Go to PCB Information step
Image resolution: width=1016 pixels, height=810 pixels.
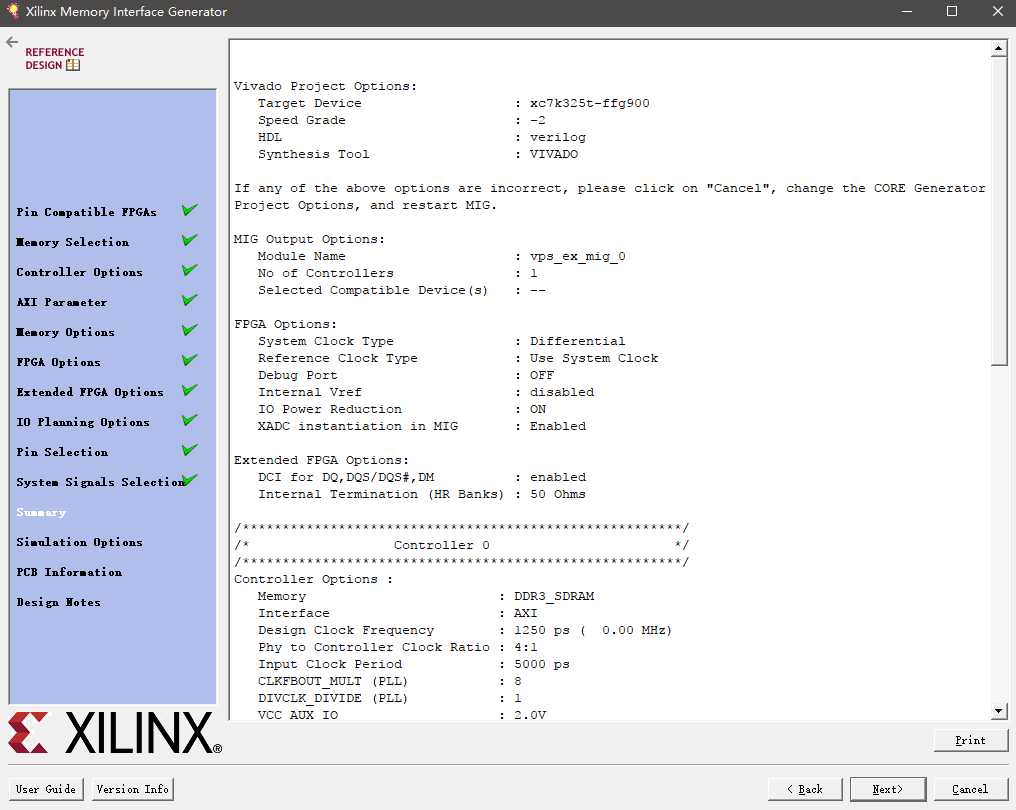pos(69,572)
